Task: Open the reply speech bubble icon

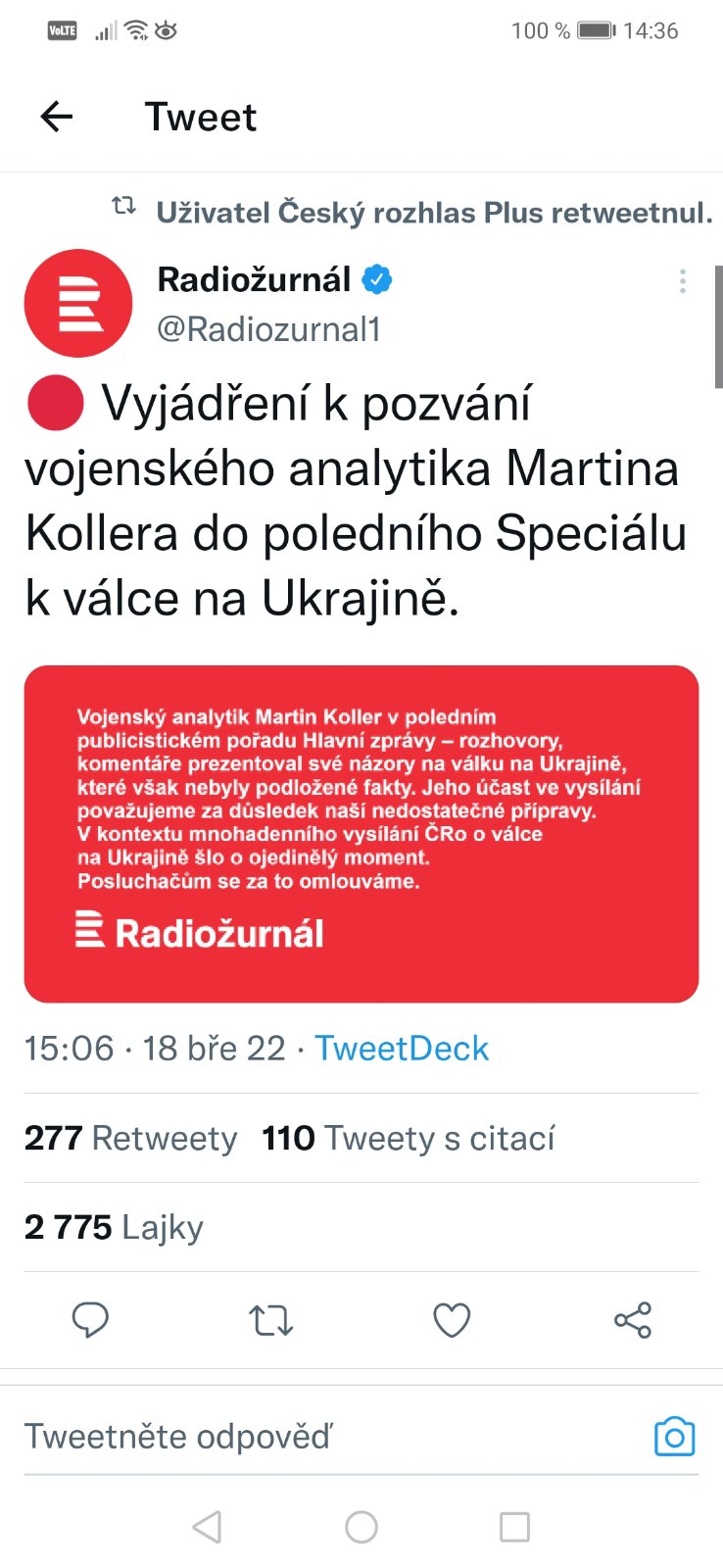Action: tap(90, 1320)
